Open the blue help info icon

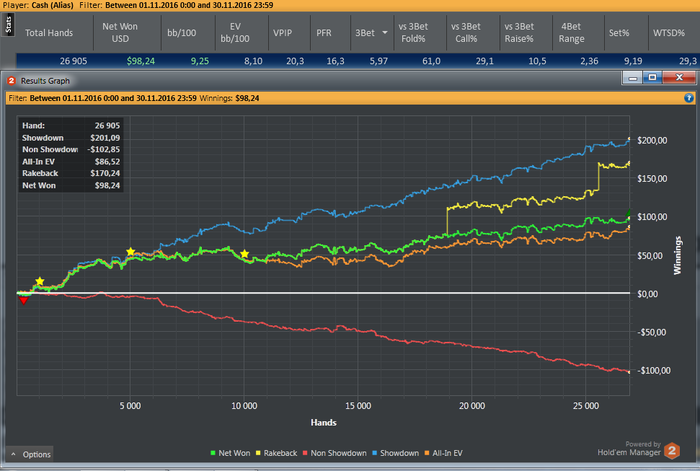(689, 98)
